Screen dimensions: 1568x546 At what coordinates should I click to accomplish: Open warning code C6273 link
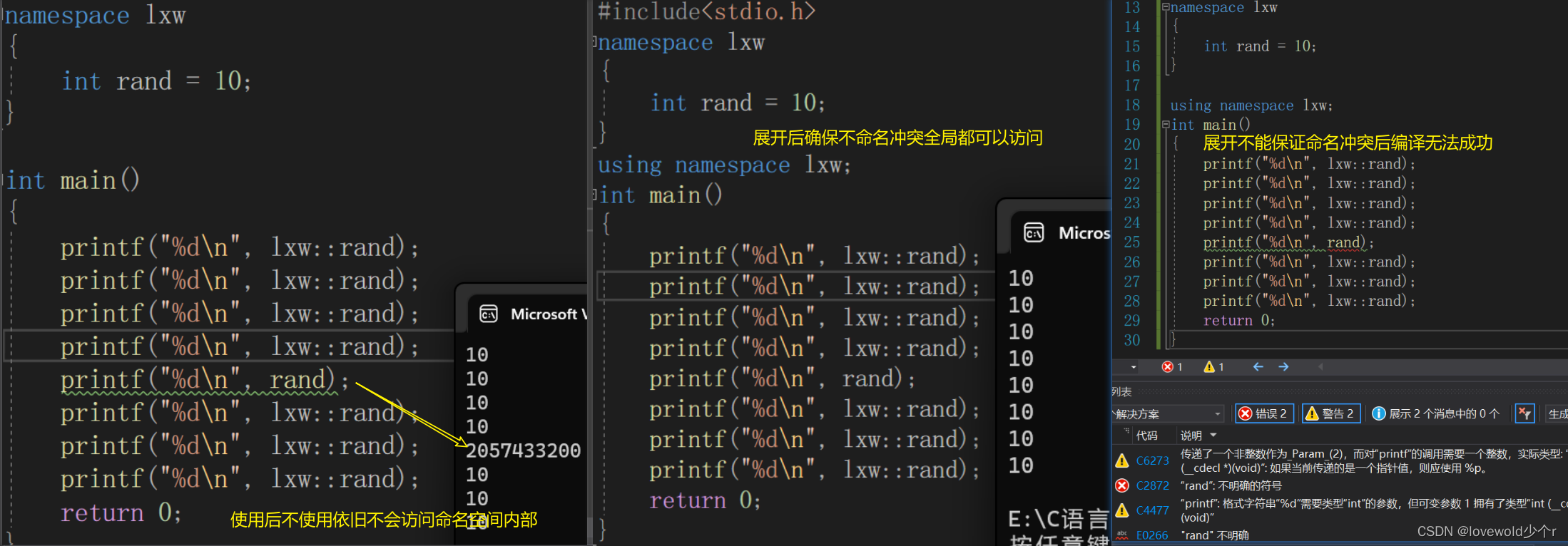coord(1152,460)
